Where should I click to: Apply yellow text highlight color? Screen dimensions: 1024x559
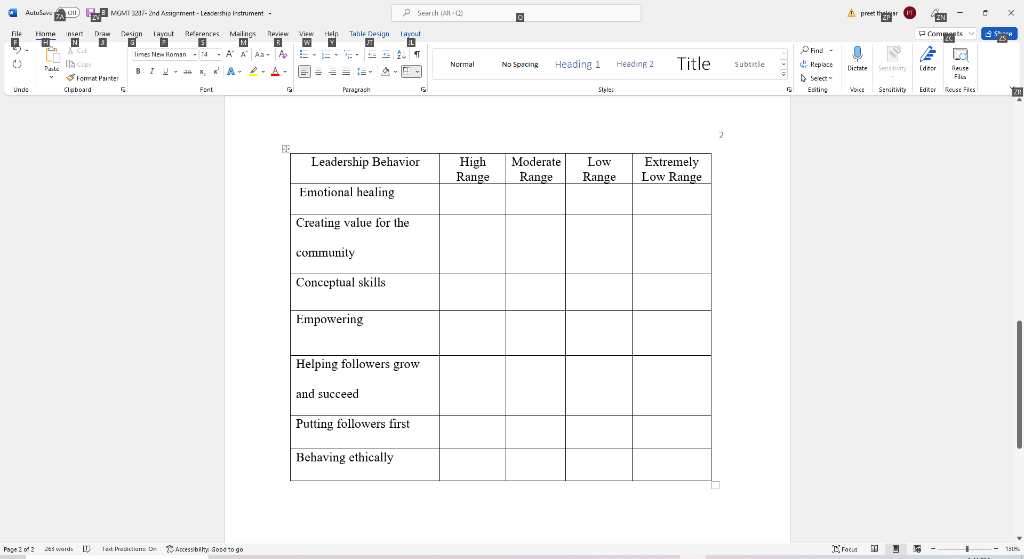pyautogui.click(x=253, y=72)
